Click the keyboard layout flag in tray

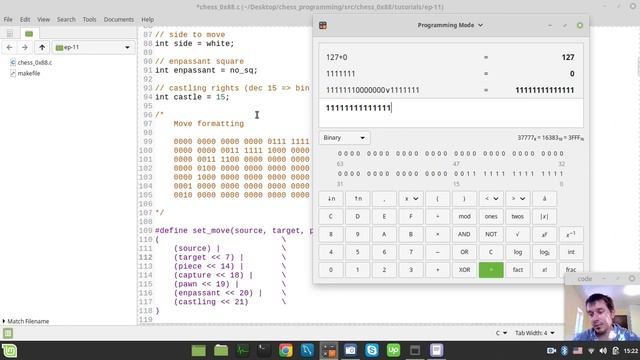point(578,351)
